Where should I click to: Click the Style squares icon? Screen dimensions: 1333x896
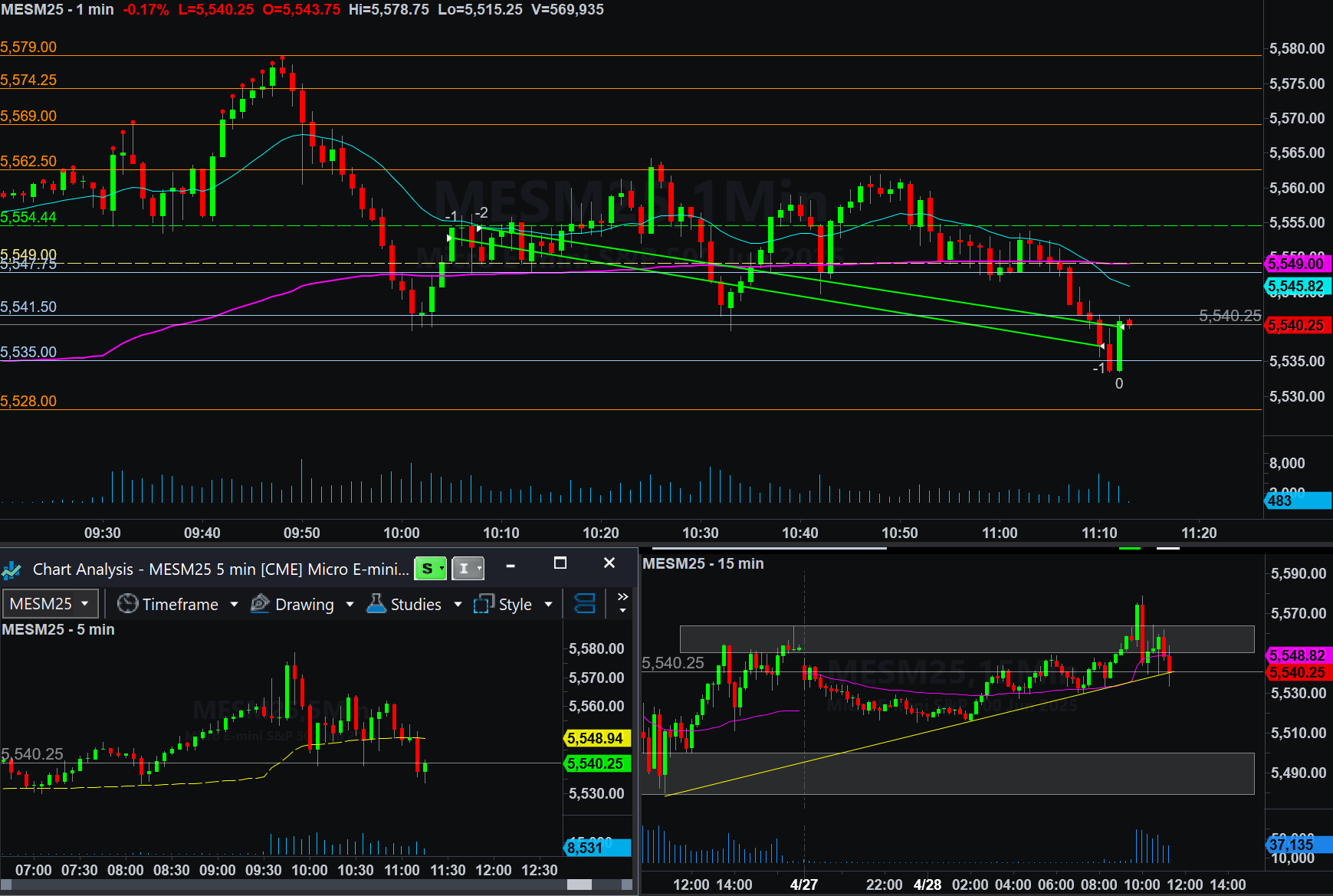tap(484, 604)
